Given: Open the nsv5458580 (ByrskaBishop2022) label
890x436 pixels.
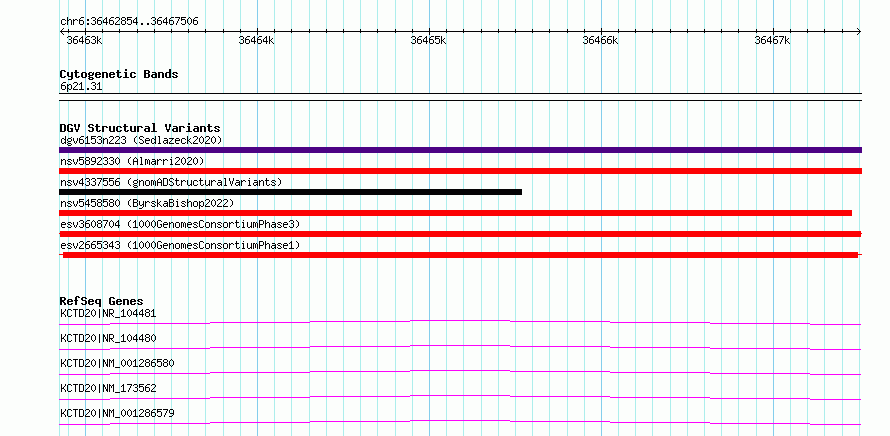Looking at the screenshot, I should point(147,203).
